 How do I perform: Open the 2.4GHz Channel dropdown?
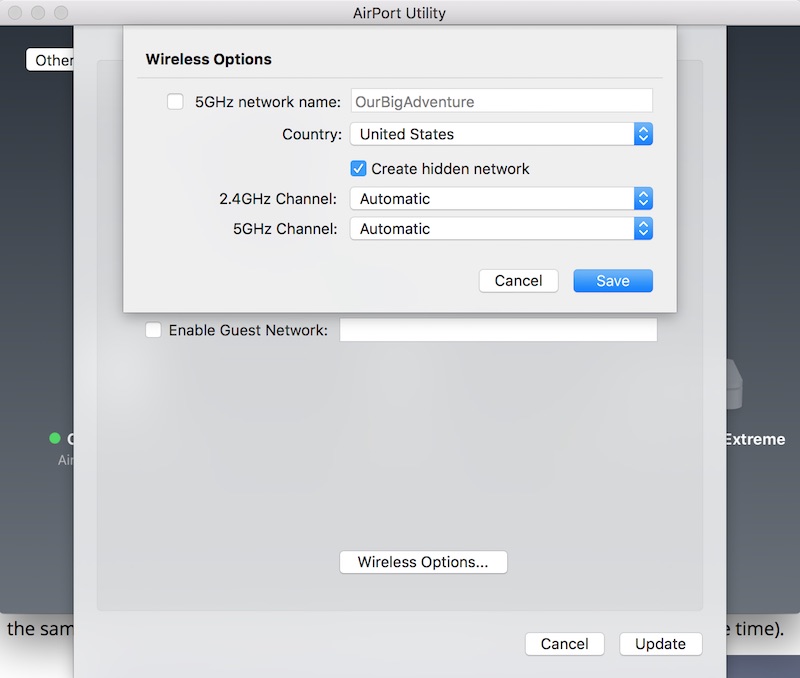pos(501,198)
